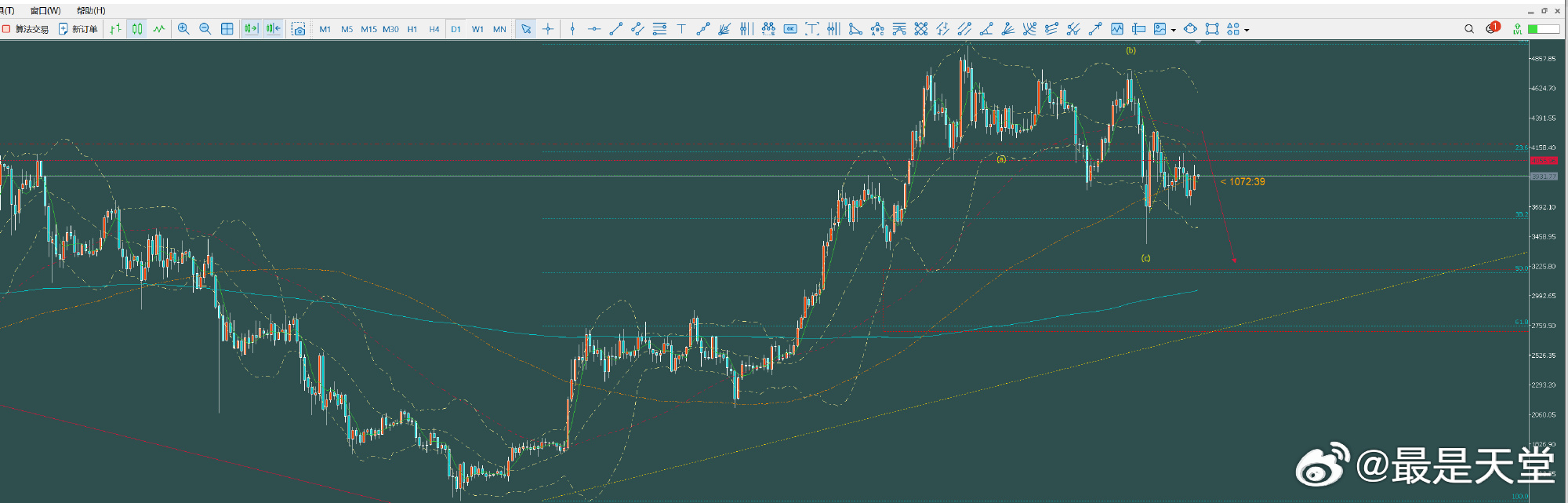Image resolution: width=1568 pixels, height=503 pixels.
Task: Click the tile windows grid icon
Action: (227, 29)
